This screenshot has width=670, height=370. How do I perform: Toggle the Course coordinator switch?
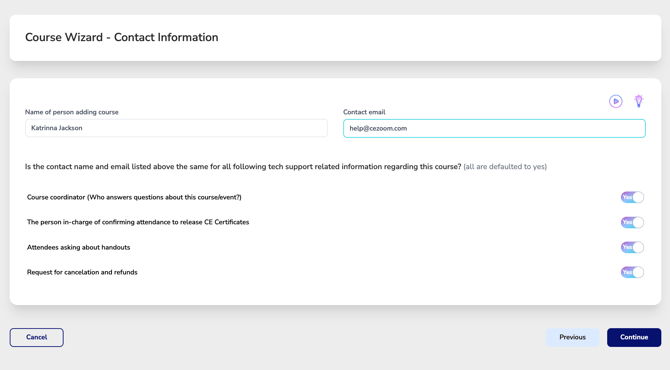point(632,197)
